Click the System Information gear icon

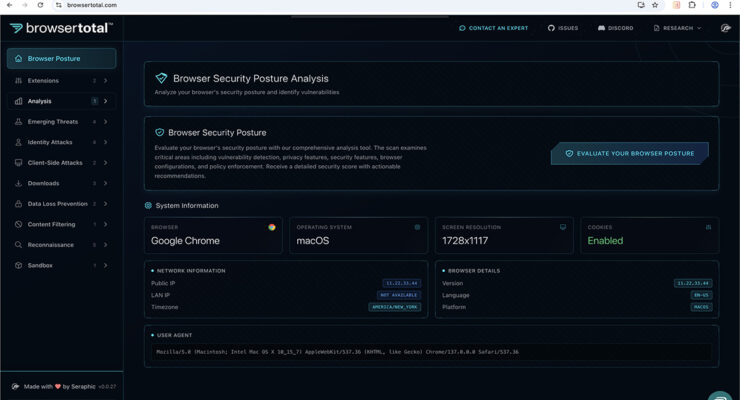coord(148,205)
